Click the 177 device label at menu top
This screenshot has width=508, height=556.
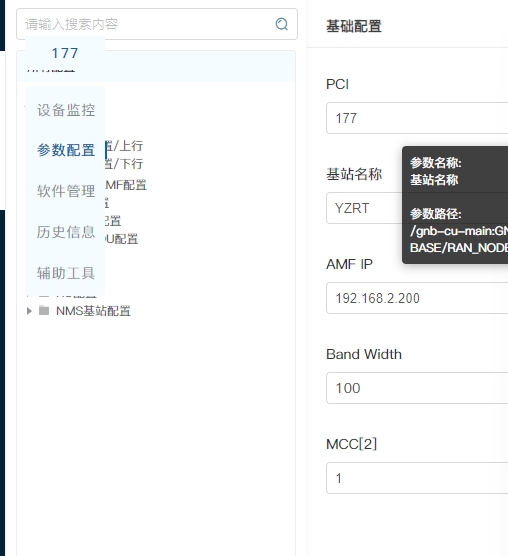click(x=65, y=53)
